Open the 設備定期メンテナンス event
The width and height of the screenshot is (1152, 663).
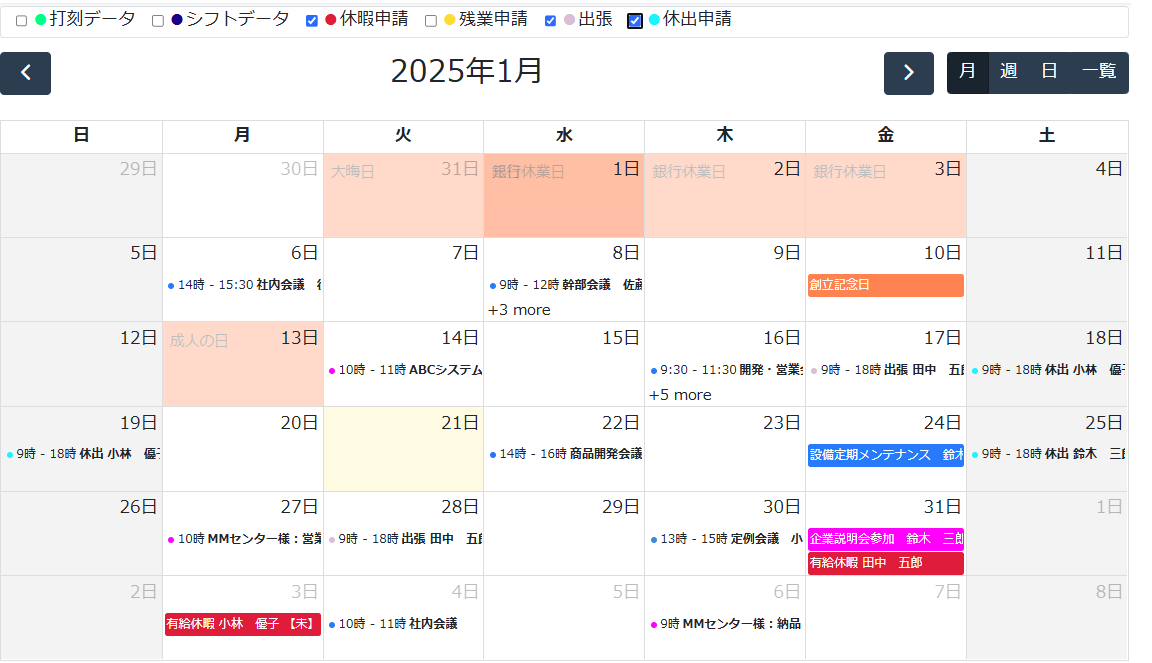click(x=885, y=455)
